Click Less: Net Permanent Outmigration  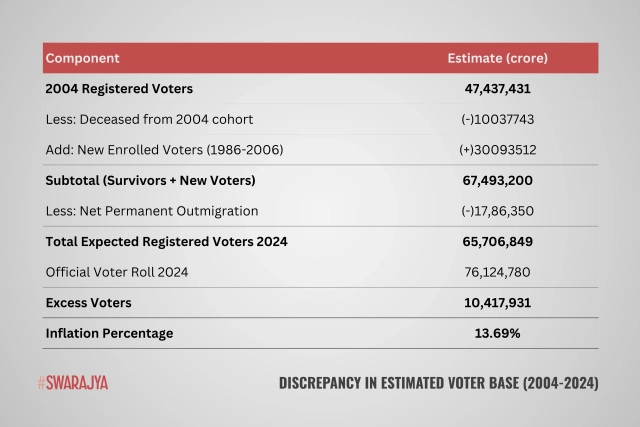point(152,211)
